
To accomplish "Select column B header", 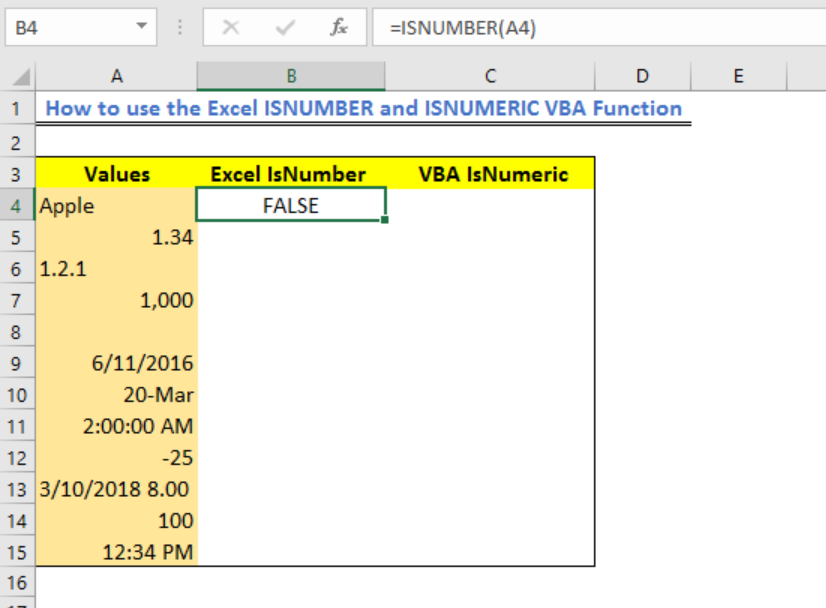I will click(x=291, y=76).
